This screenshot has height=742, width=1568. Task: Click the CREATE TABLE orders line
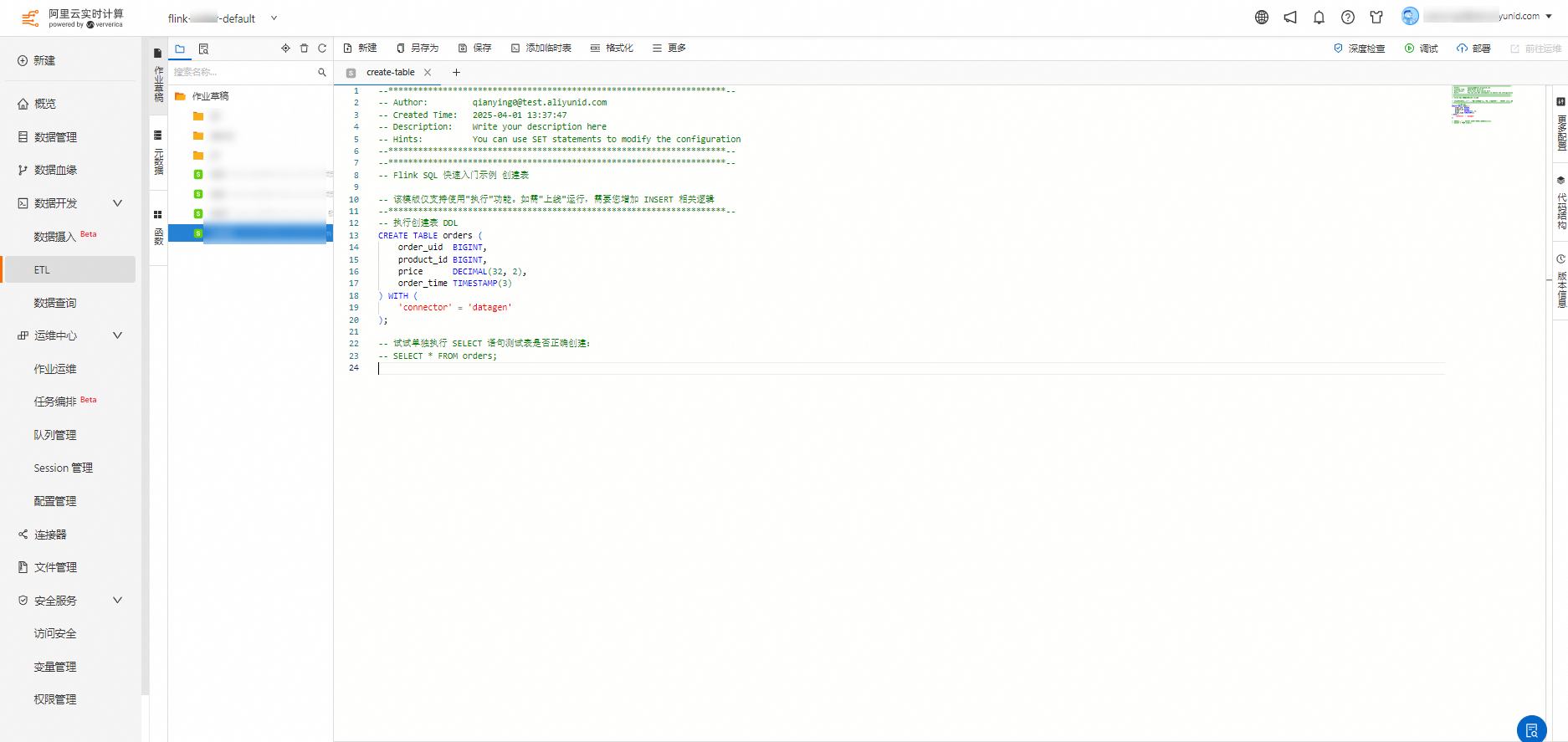click(430, 235)
